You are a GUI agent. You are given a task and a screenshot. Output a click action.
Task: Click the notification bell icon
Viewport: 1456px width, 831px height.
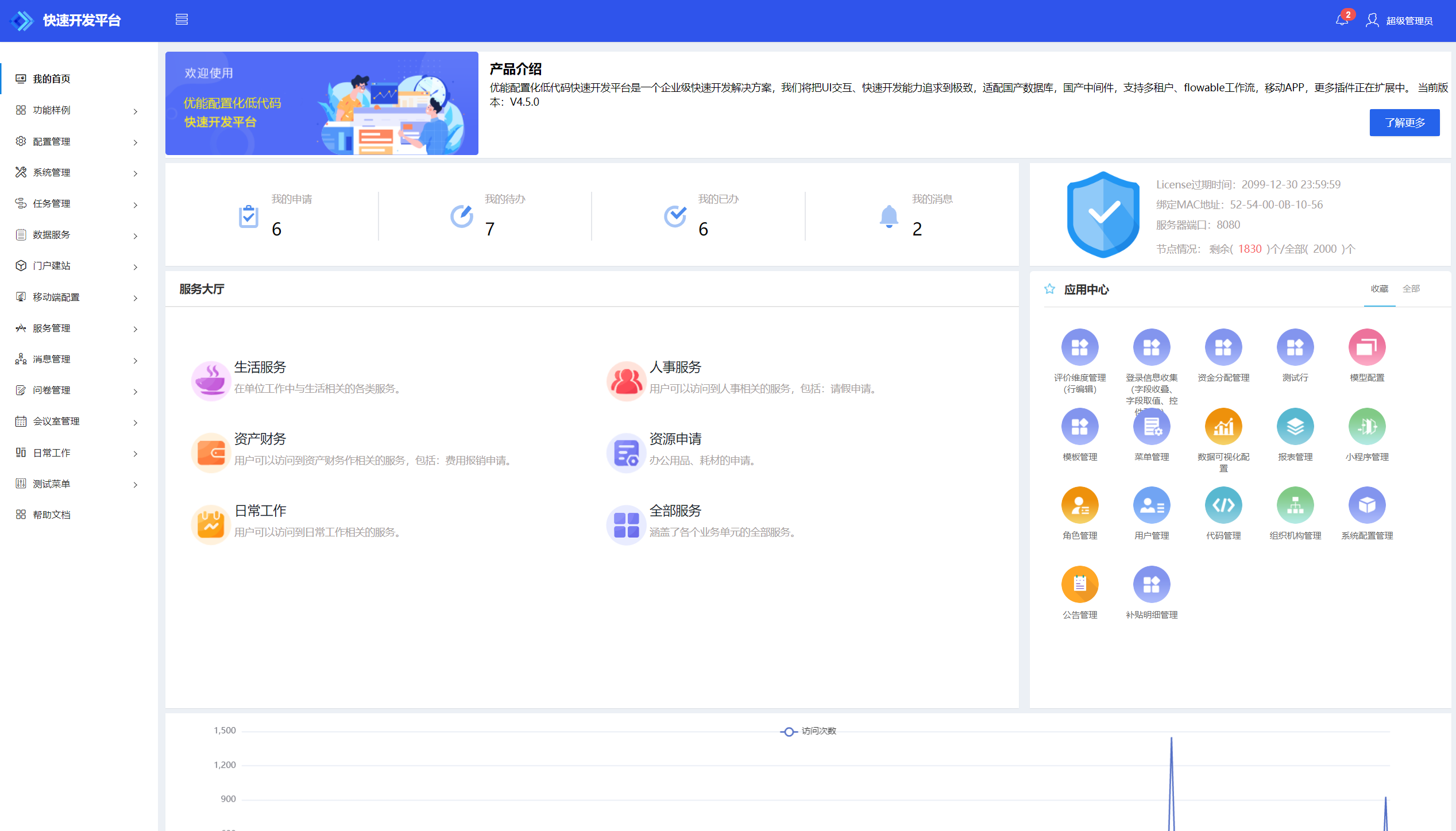click(x=1342, y=21)
